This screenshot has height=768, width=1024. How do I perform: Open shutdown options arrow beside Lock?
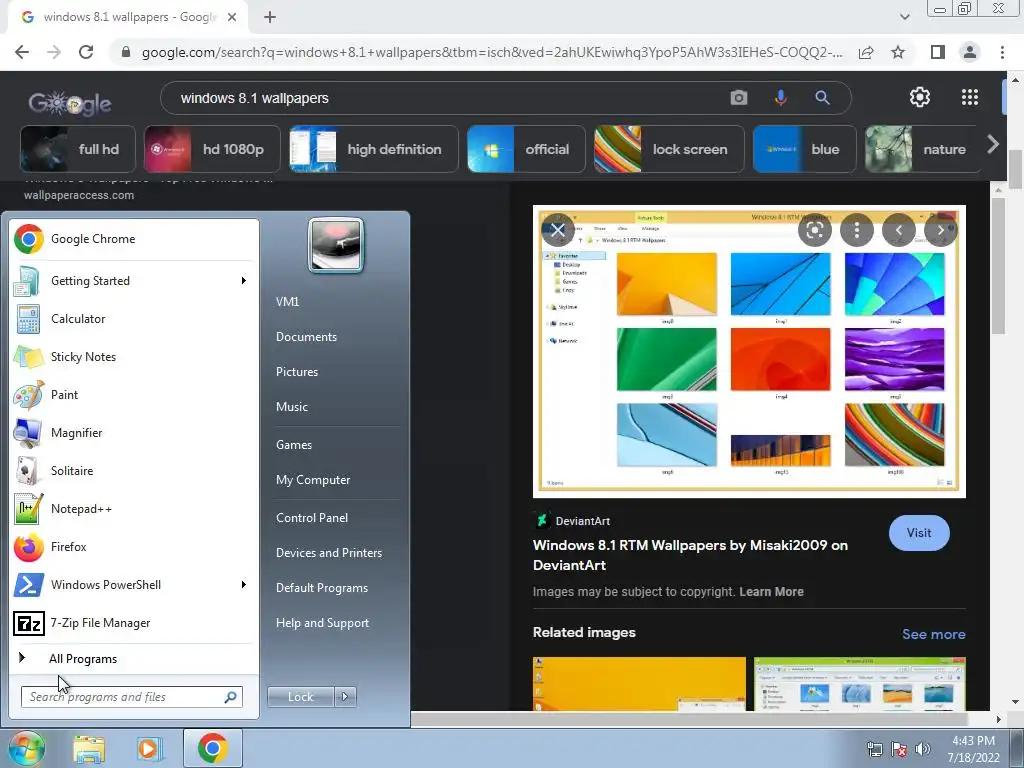[345, 697]
